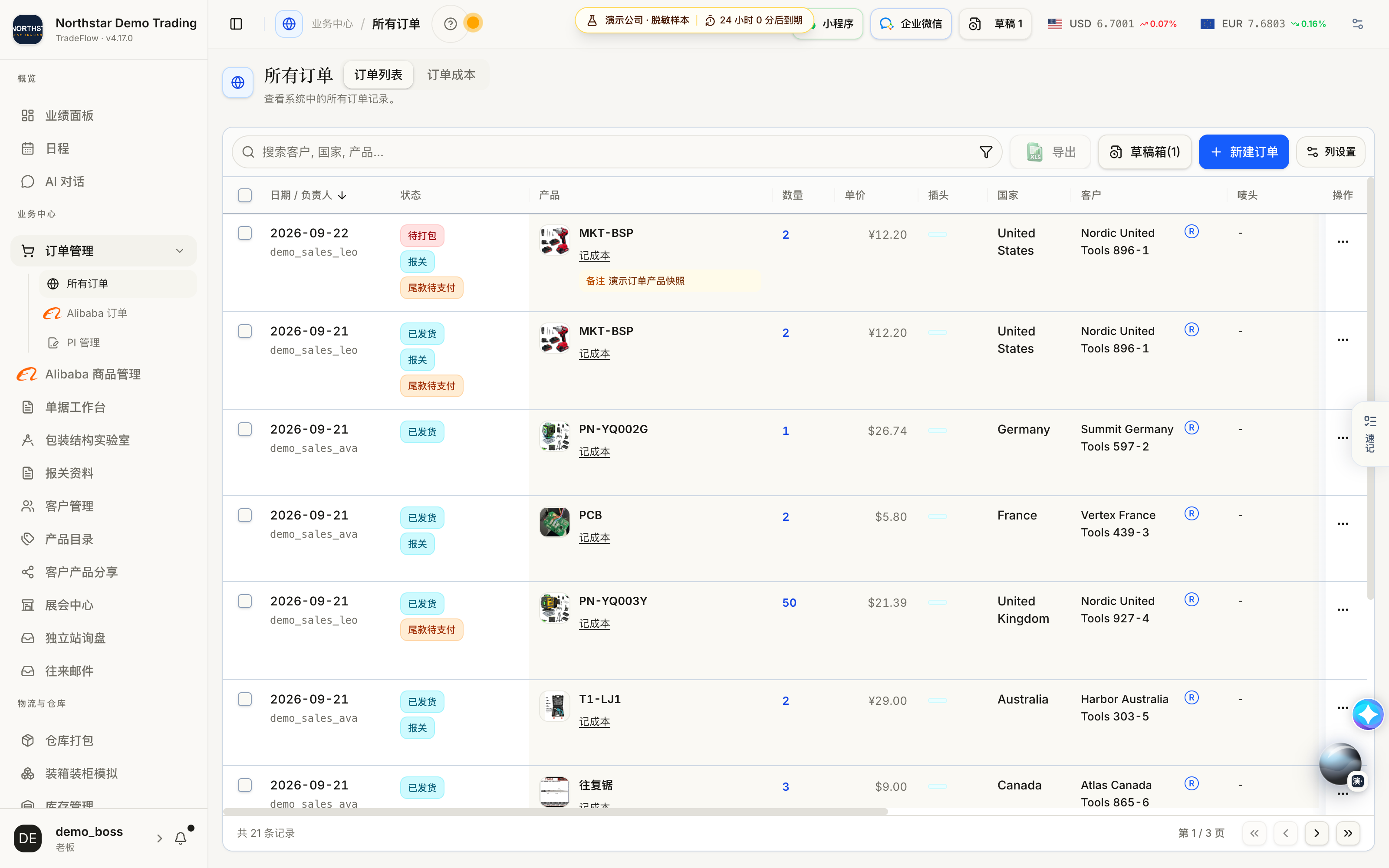Open 列设置 column settings
The height and width of the screenshot is (868, 1389).
point(1330,152)
